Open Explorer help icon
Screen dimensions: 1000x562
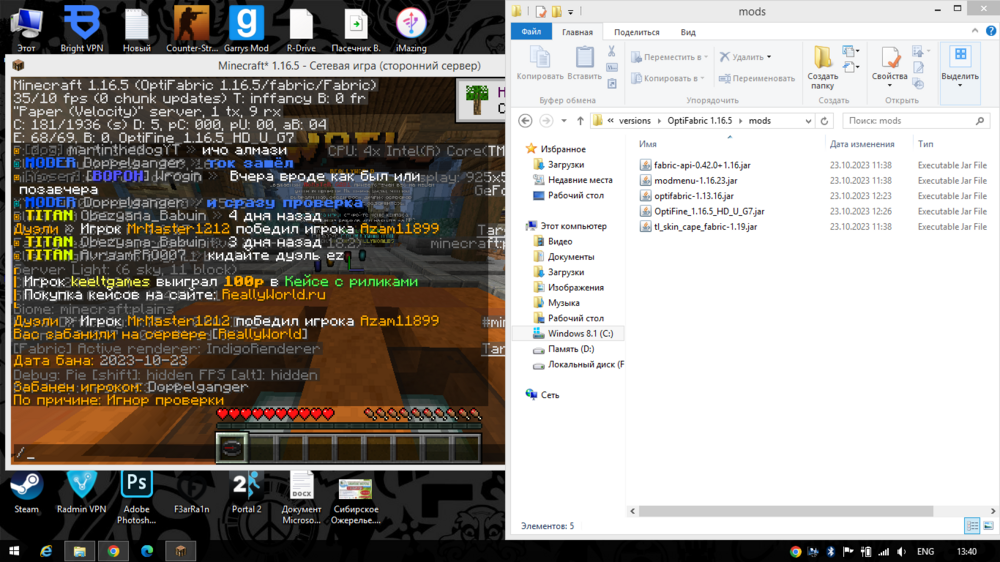click(991, 31)
